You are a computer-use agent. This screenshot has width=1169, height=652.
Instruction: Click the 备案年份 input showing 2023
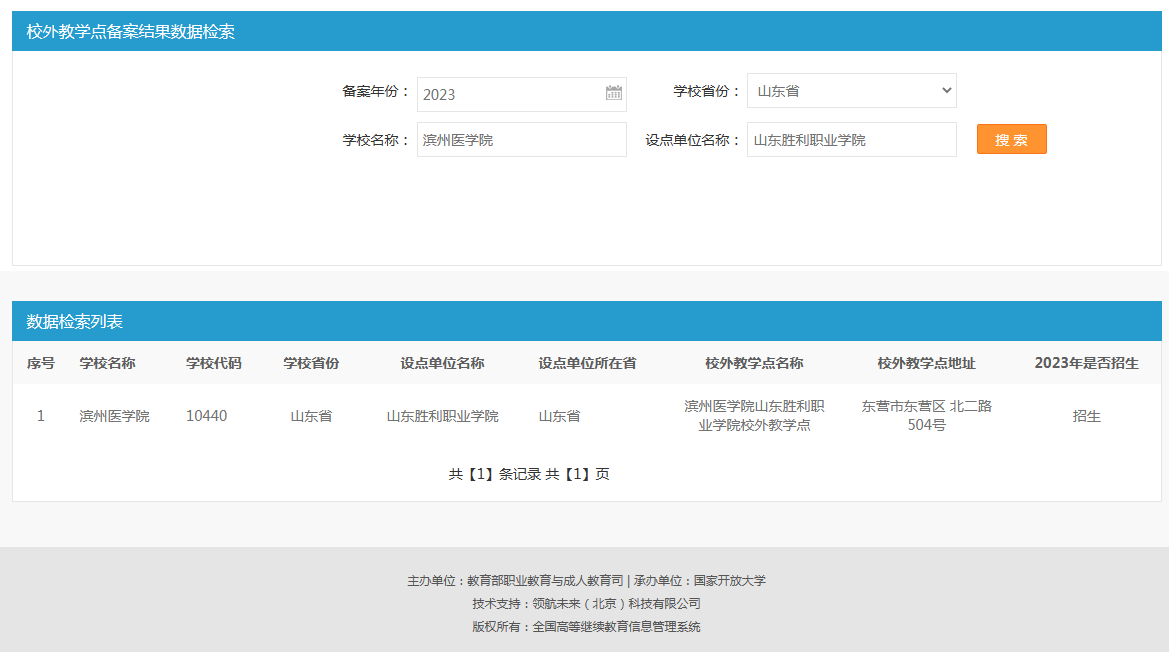click(510, 94)
